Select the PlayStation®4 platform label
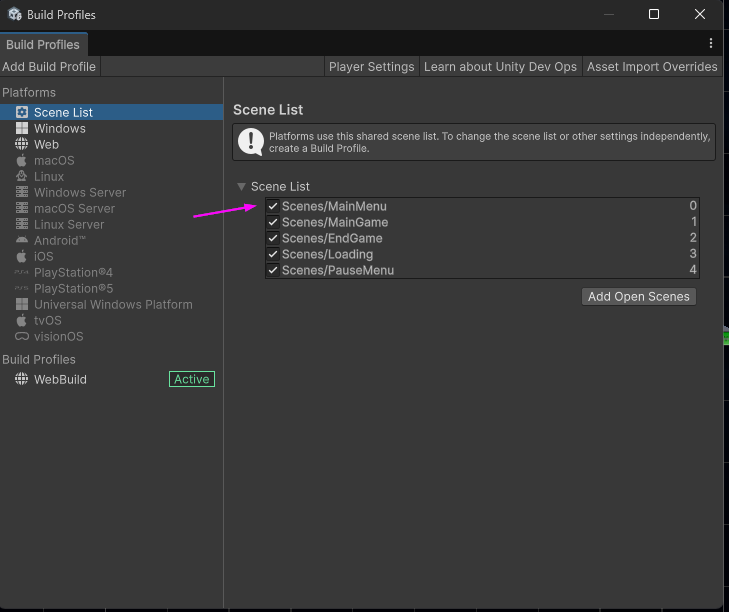This screenshot has height=612, width=729. (x=73, y=272)
